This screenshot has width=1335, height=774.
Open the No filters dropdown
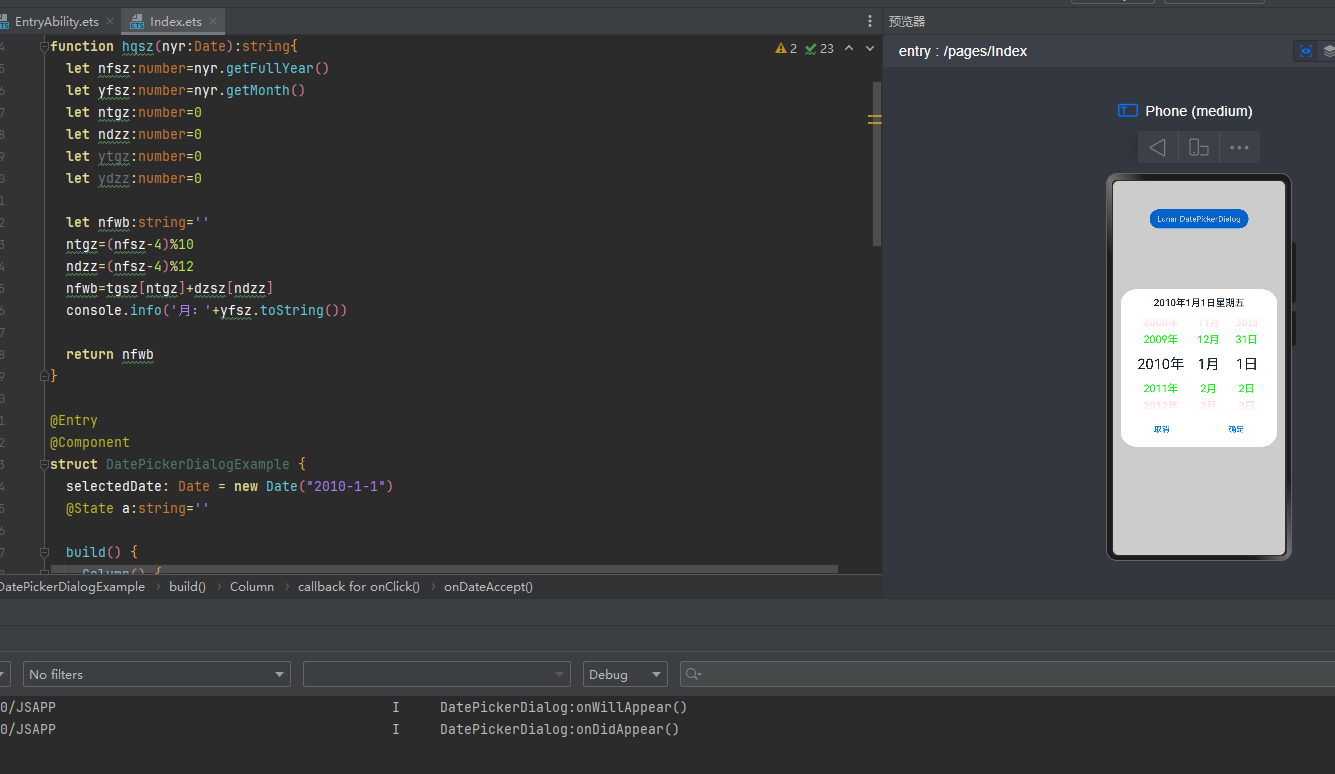point(157,674)
